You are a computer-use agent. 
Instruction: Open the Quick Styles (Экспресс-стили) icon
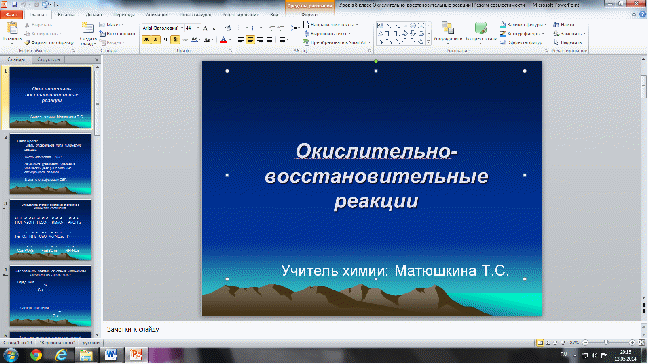pyautogui.click(x=480, y=28)
